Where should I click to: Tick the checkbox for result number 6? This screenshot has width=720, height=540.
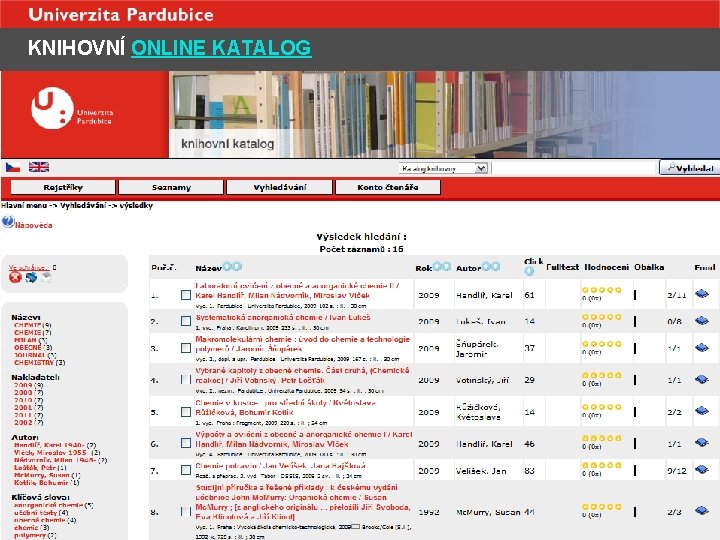(x=186, y=443)
